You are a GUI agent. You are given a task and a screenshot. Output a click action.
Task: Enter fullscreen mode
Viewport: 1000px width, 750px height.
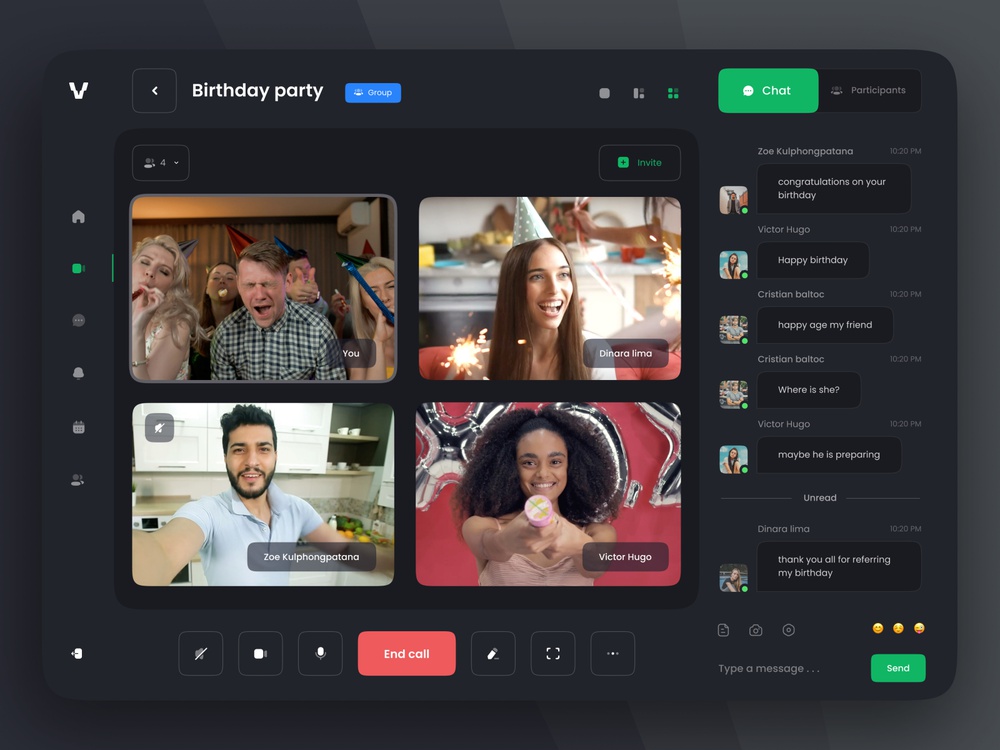tap(553, 654)
